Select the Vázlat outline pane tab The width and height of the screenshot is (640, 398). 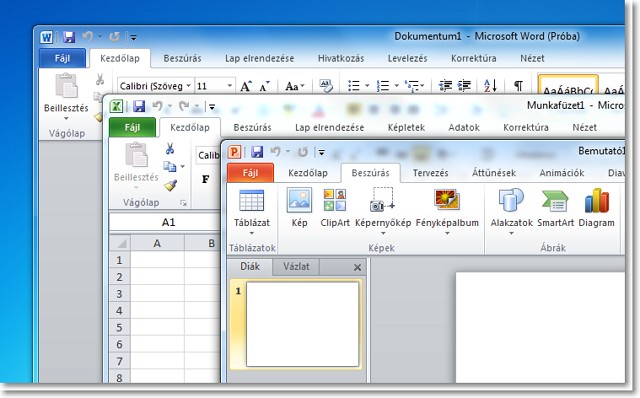click(x=296, y=267)
